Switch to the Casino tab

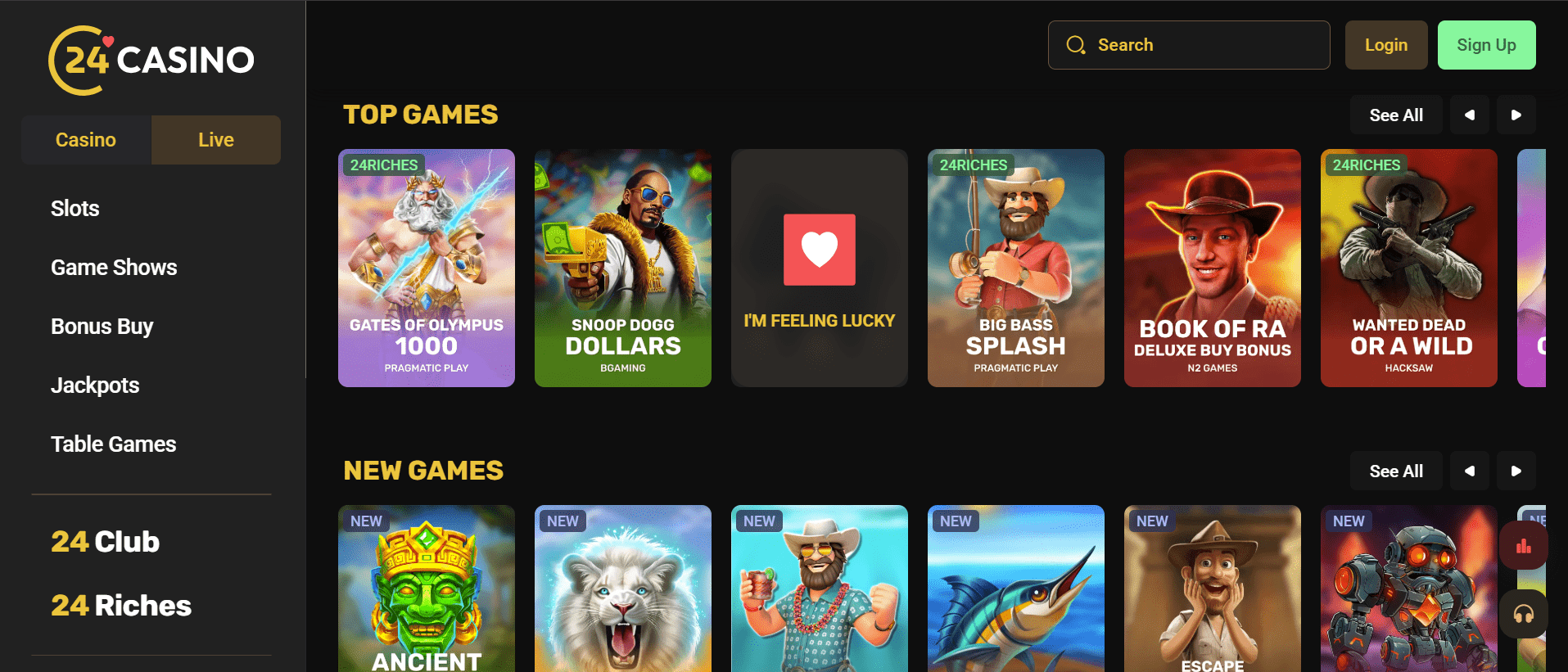86,140
